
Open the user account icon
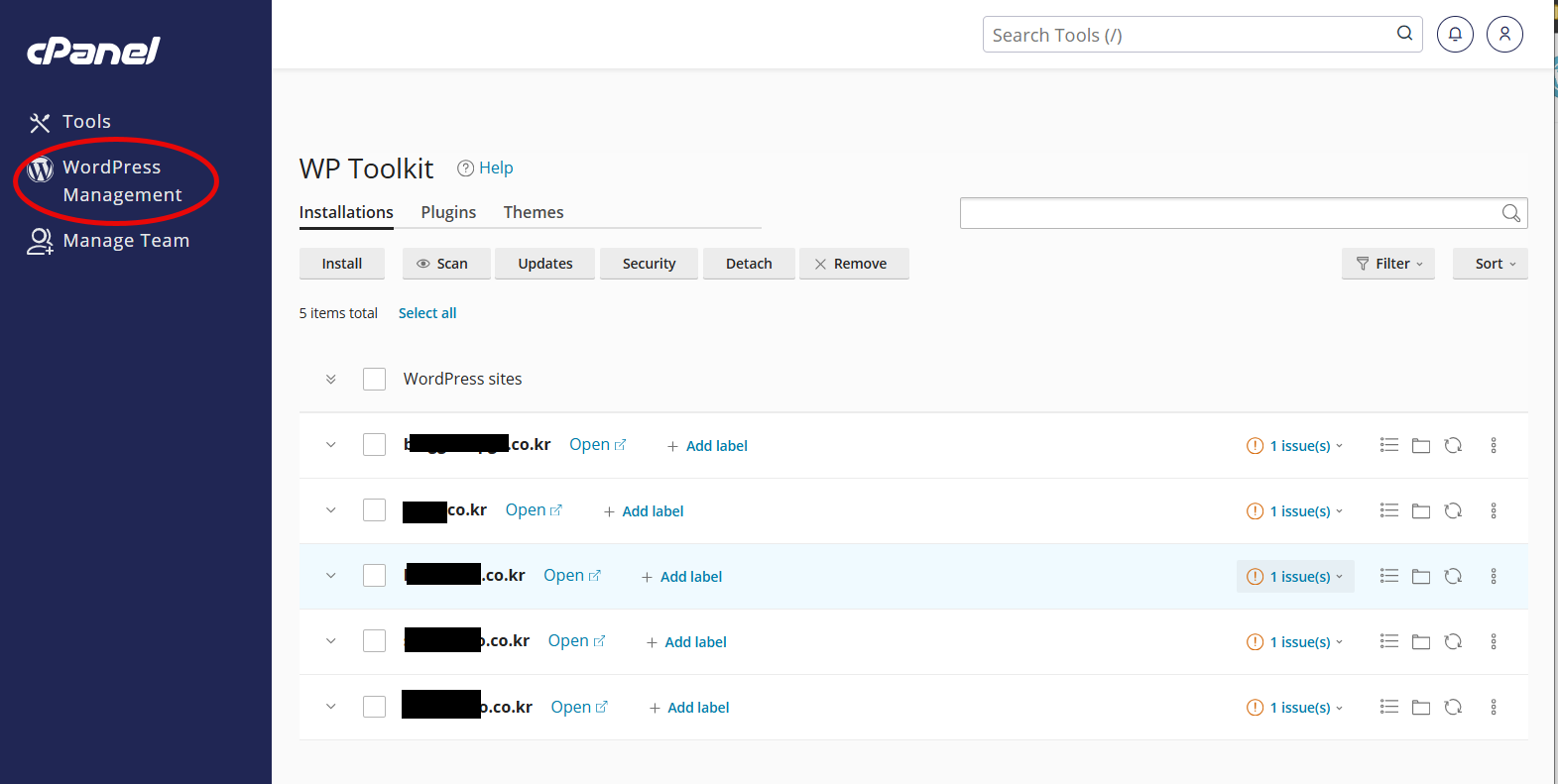(1504, 34)
